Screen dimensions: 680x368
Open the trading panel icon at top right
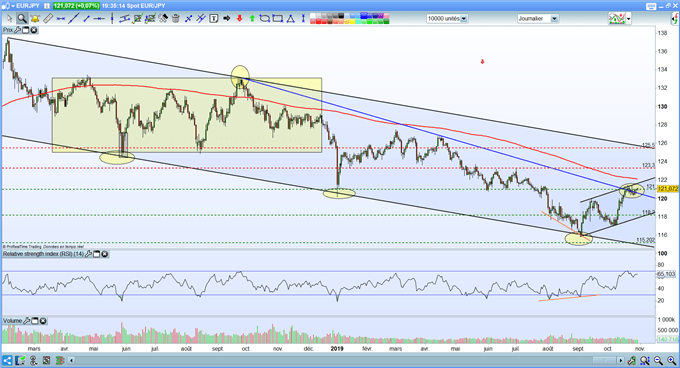tap(675, 19)
